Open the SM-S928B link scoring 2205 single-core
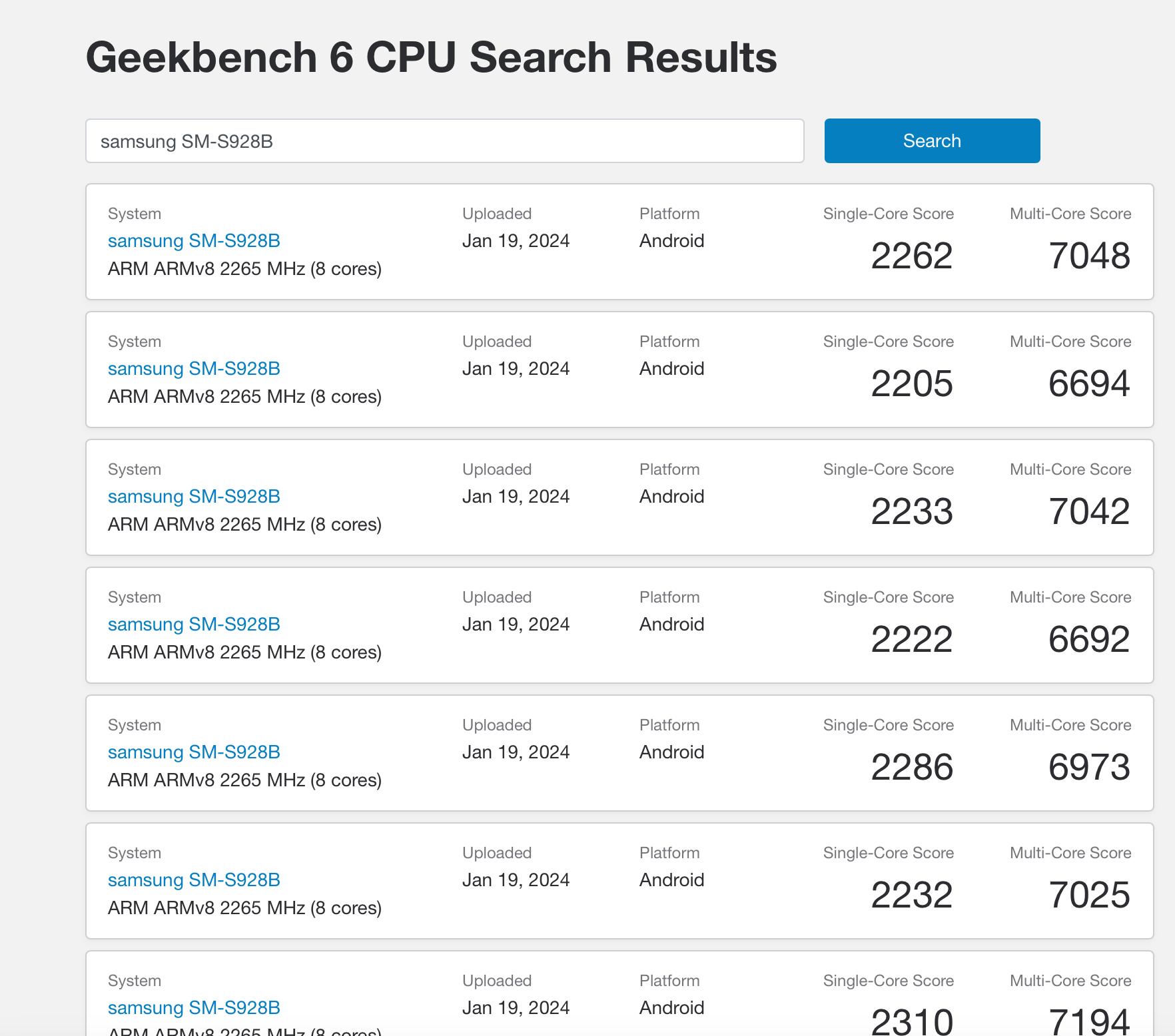This screenshot has height=1036, width=1175. (x=194, y=368)
